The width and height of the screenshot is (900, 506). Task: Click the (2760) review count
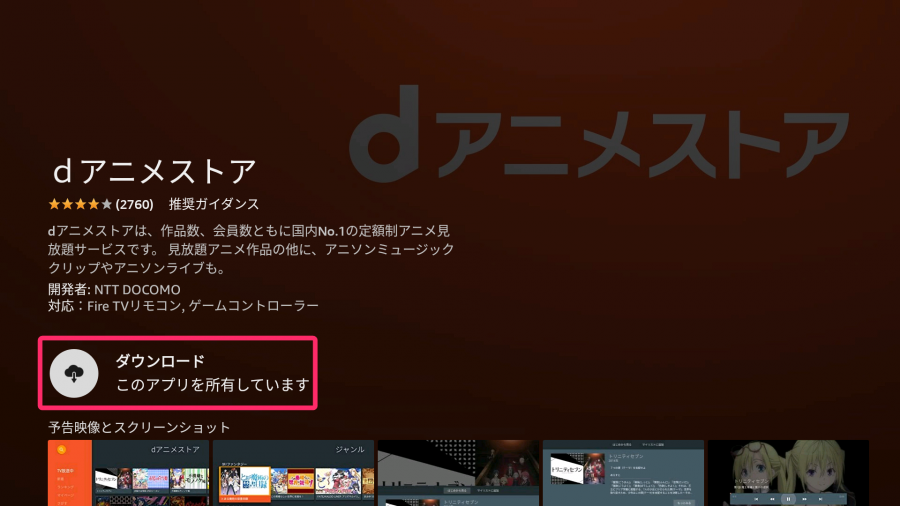[134, 204]
